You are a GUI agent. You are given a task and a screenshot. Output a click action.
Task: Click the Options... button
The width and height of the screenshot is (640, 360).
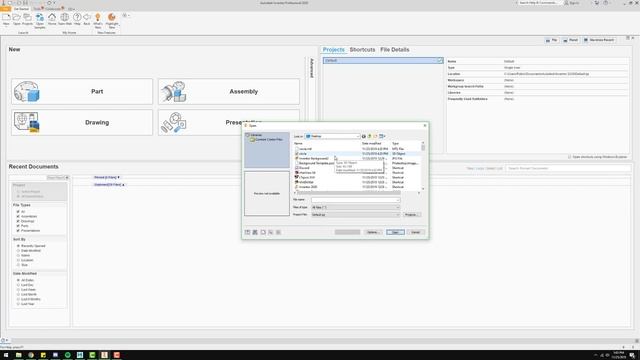point(373,232)
